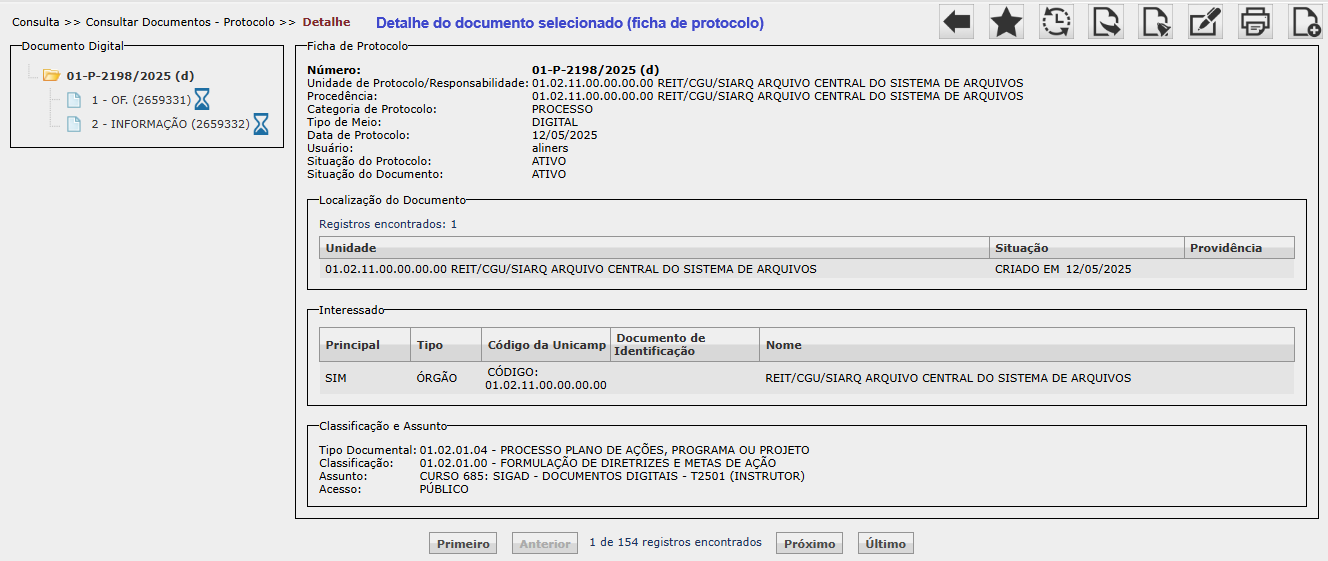The image size is (1328, 561).
Task: Click the Unidade column header
Action: pos(350,248)
